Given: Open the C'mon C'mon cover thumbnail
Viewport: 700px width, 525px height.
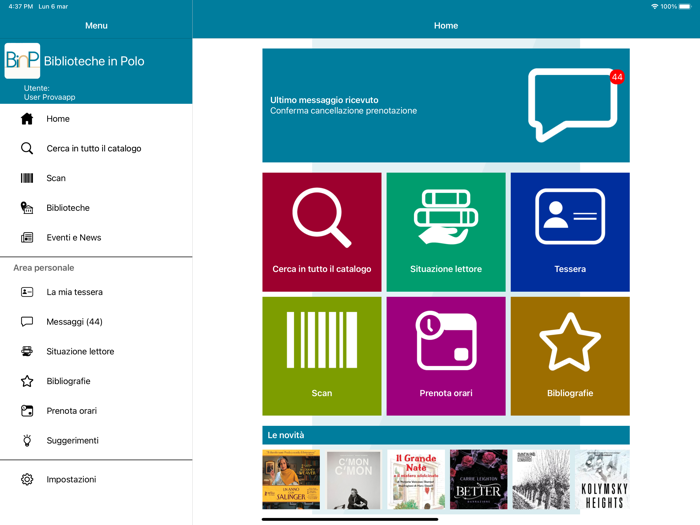Looking at the screenshot, I should (354, 479).
